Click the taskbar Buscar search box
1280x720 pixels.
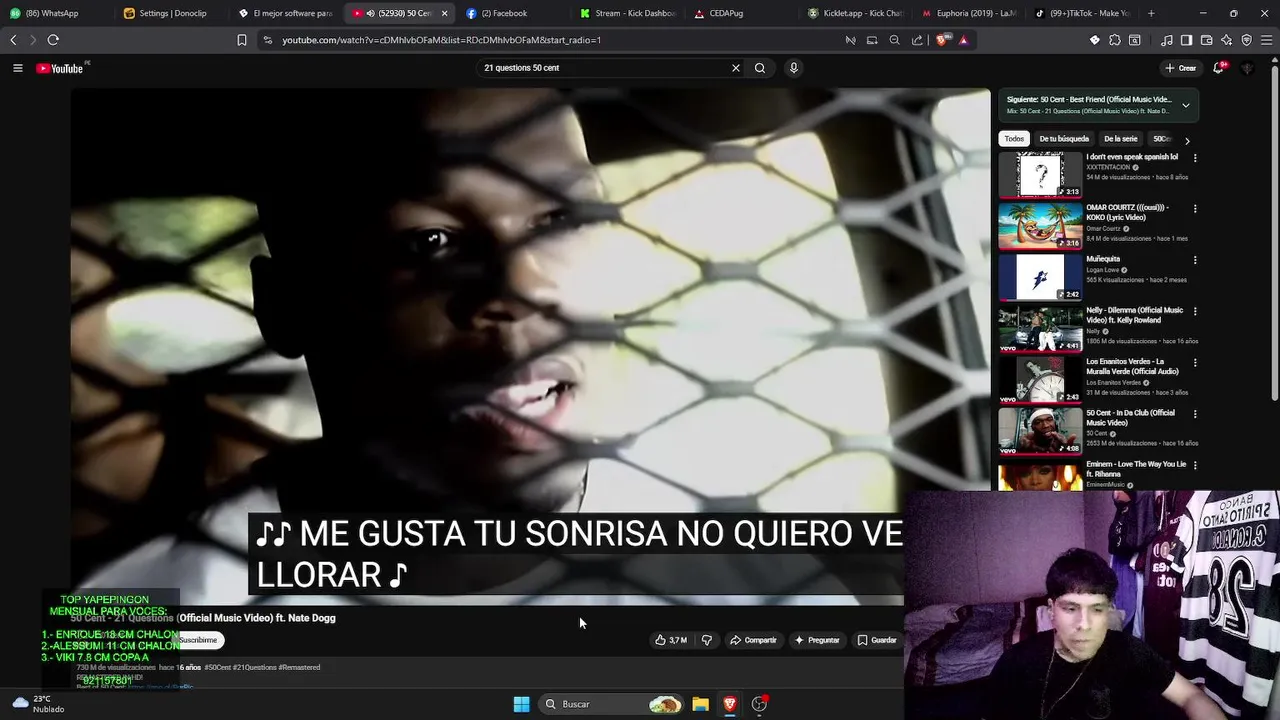[x=612, y=704]
